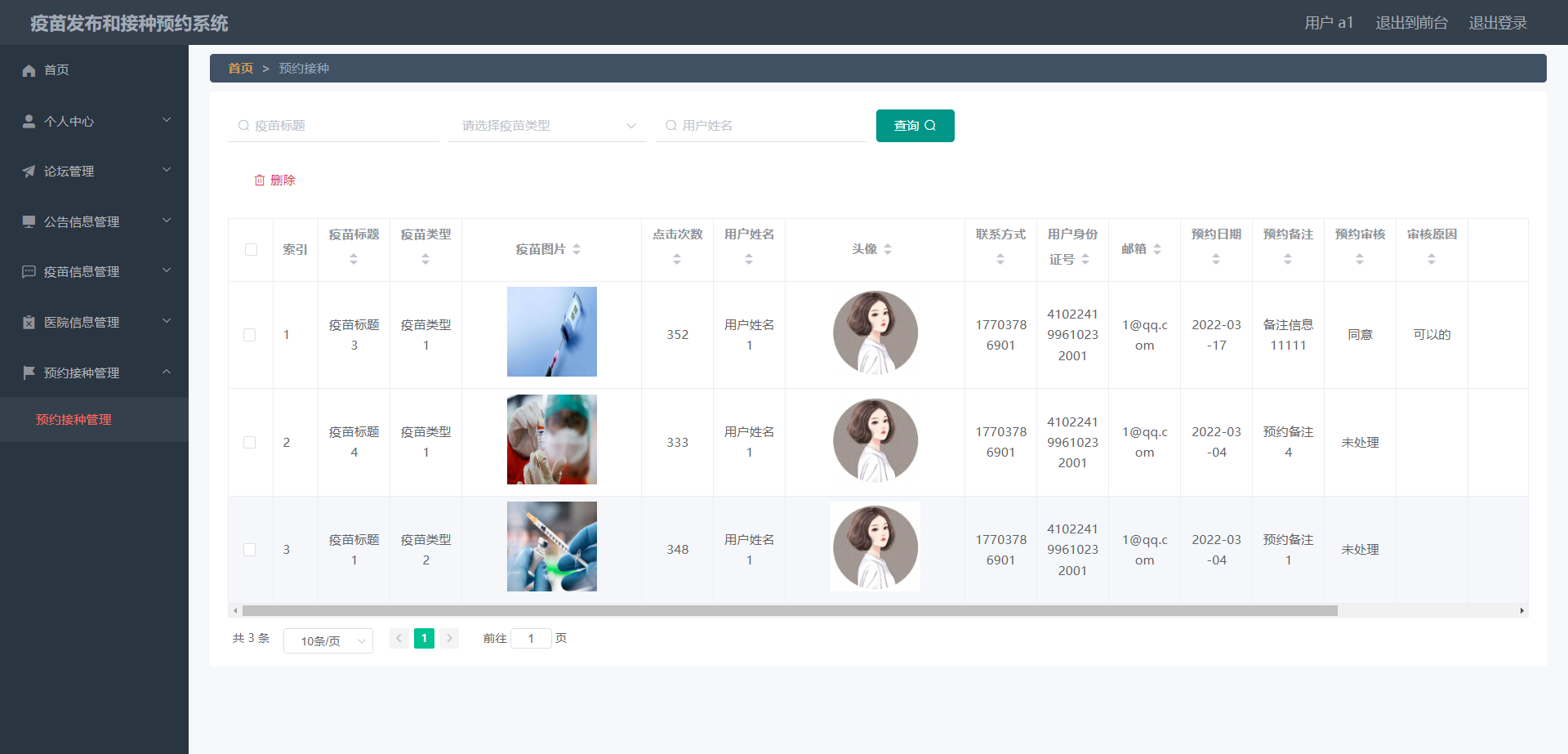
Task: Click the clipboard icon beside 医院信息管理
Action: point(29,323)
